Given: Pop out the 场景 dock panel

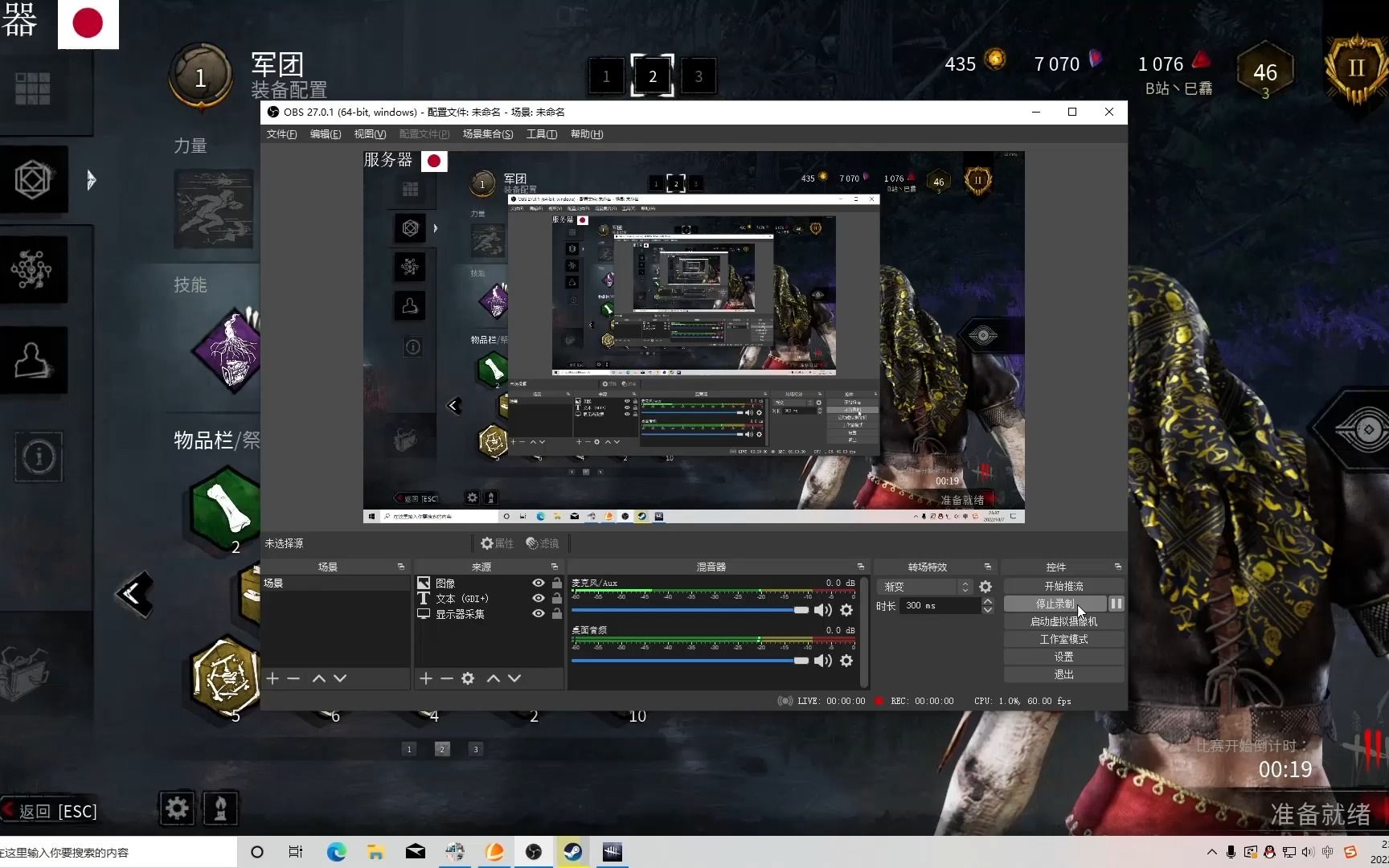Looking at the screenshot, I should click(x=401, y=567).
